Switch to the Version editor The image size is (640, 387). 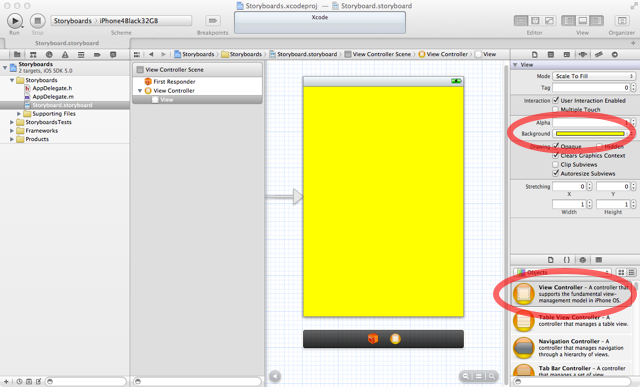coord(549,20)
